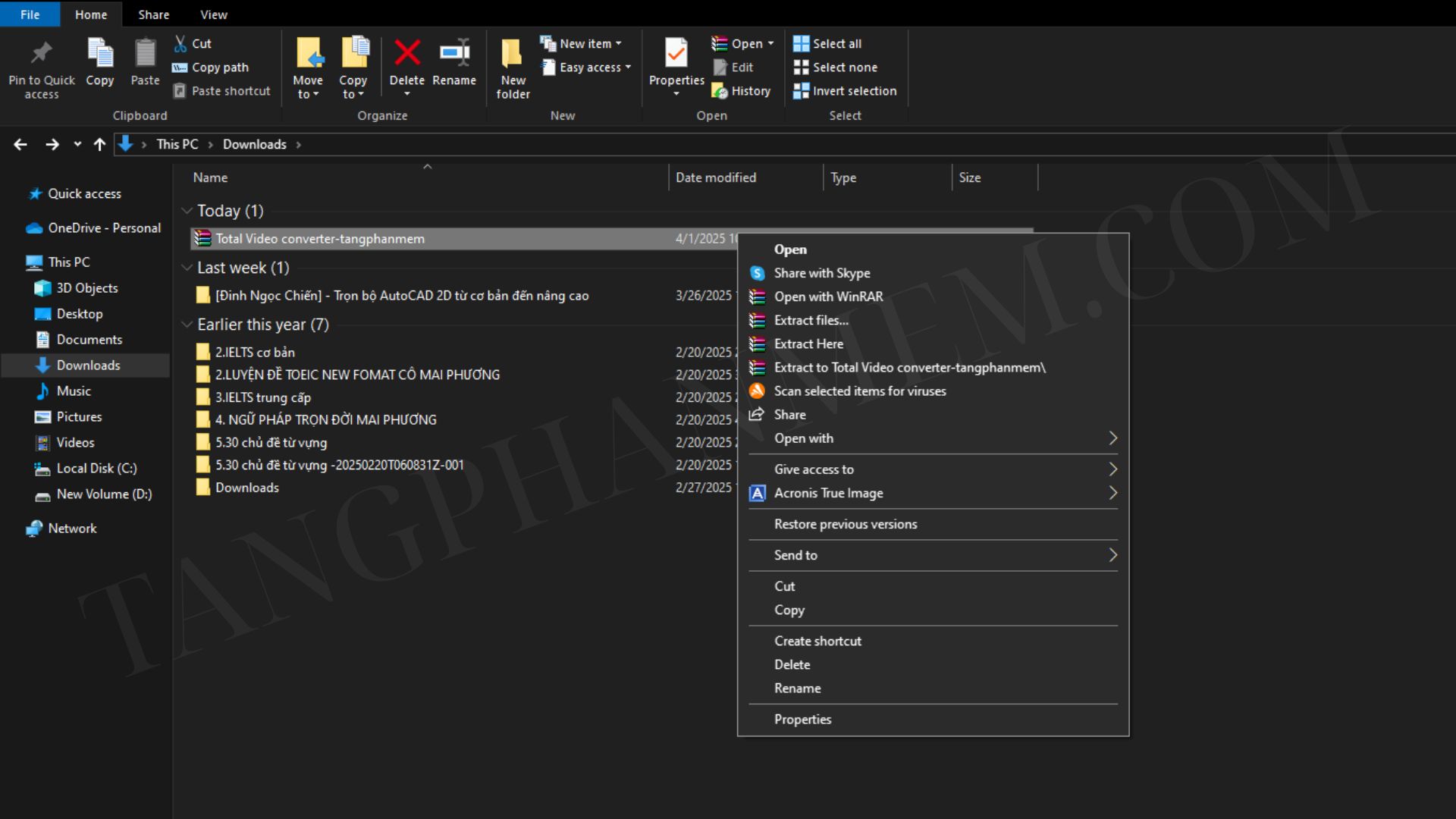This screenshot has height=819, width=1456.
Task: Click the New folder icon
Action: point(513,55)
